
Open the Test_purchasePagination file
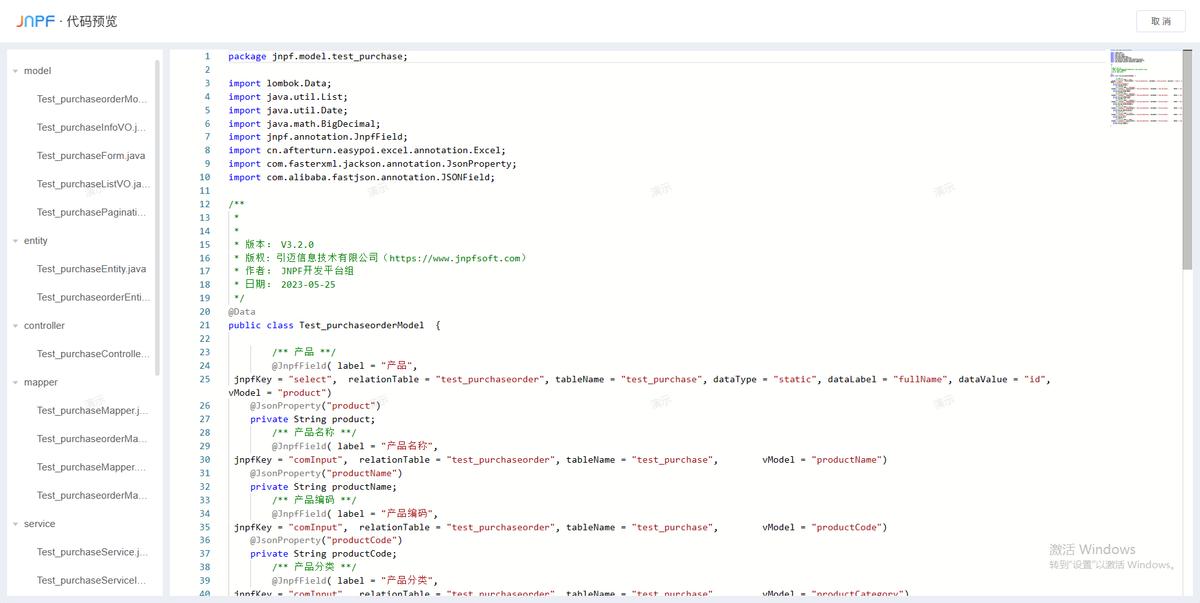[92, 212]
